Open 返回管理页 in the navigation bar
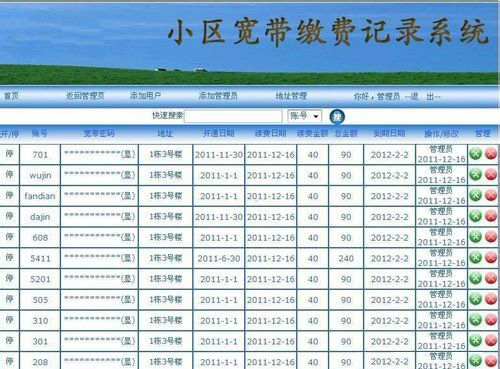 pos(85,96)
